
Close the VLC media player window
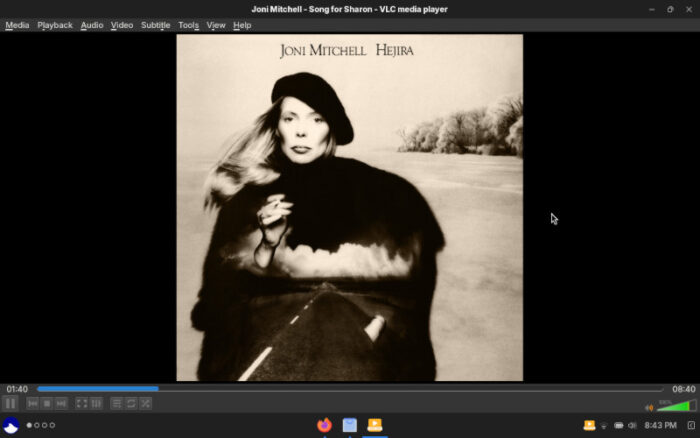[689, 9]
